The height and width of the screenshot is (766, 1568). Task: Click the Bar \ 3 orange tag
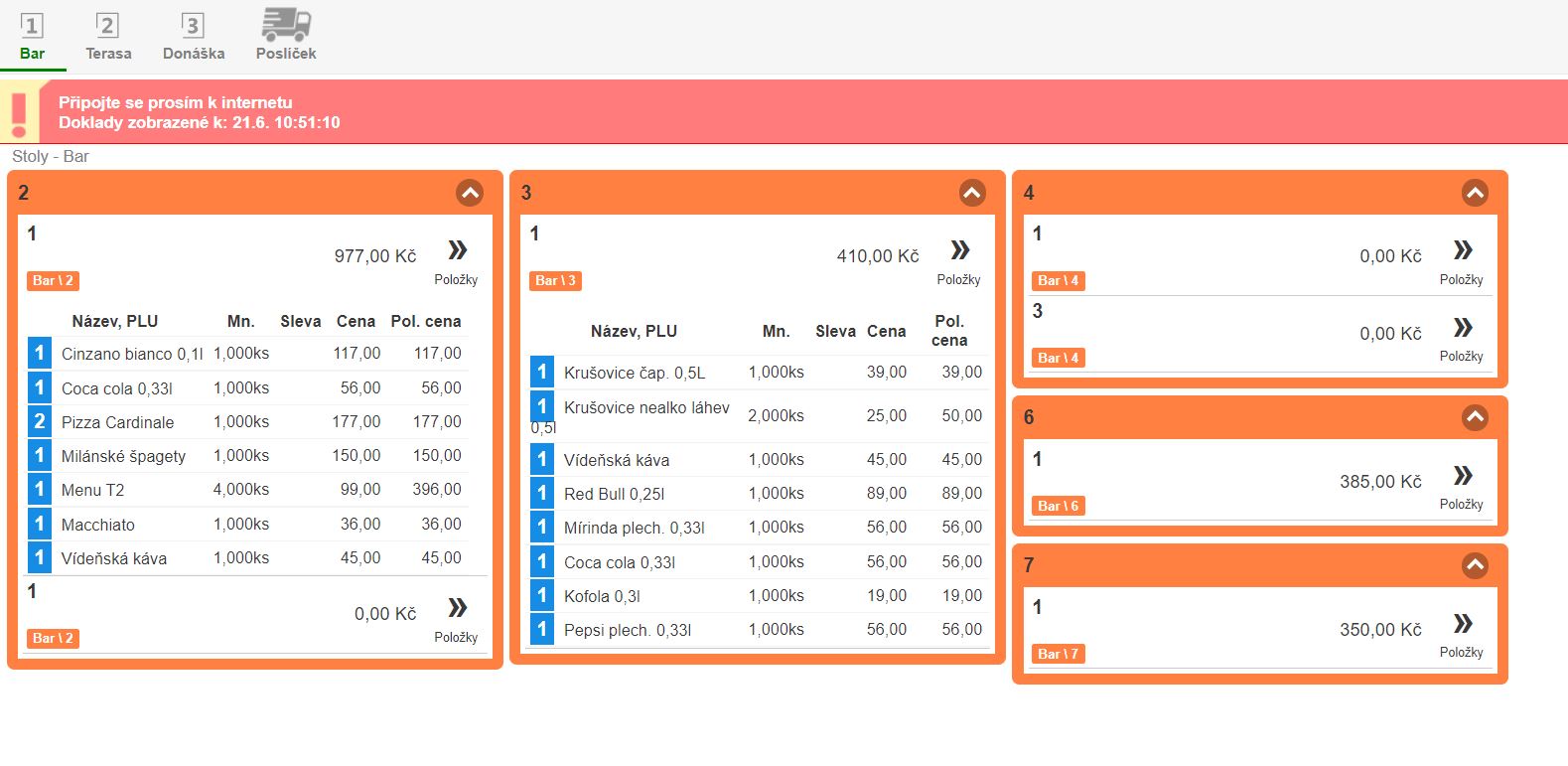pyautogui.click(x=555, y=280)
